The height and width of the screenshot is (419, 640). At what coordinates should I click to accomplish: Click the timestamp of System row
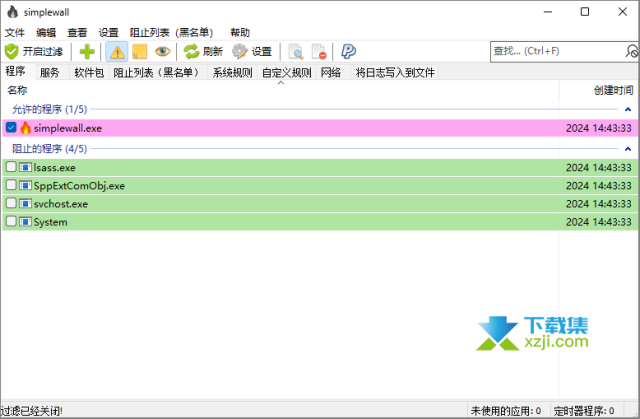tap(598, 222)
